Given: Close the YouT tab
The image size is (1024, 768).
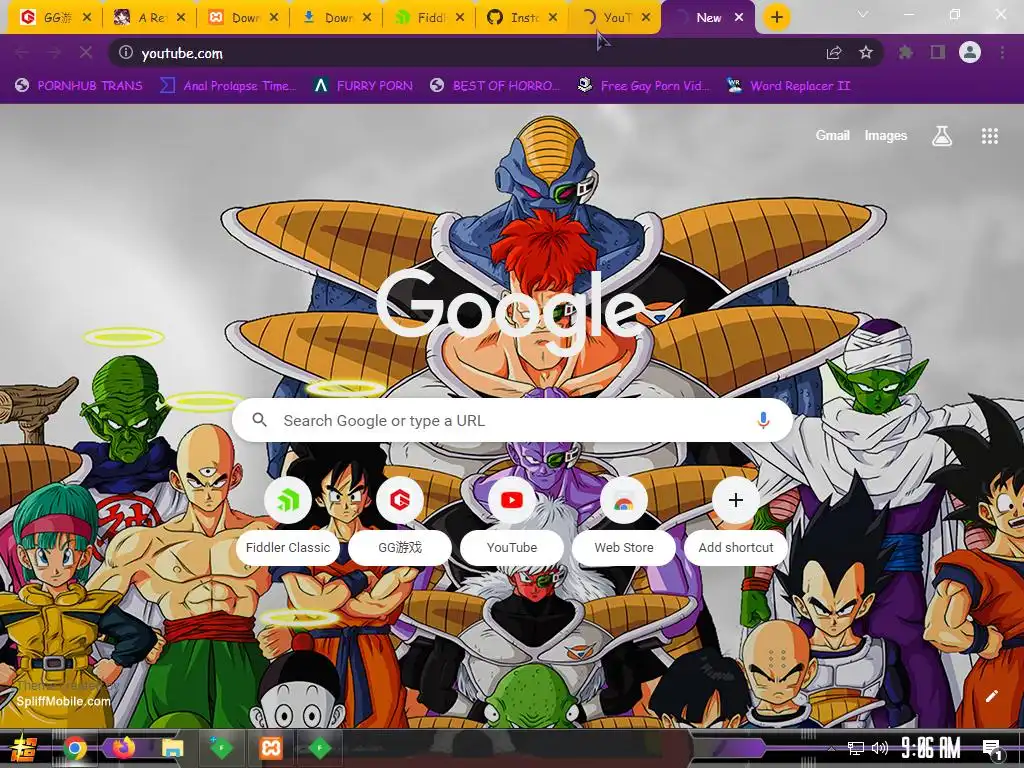Looking at the screenshot, I should pyautogui.click(x=646, y=18).
